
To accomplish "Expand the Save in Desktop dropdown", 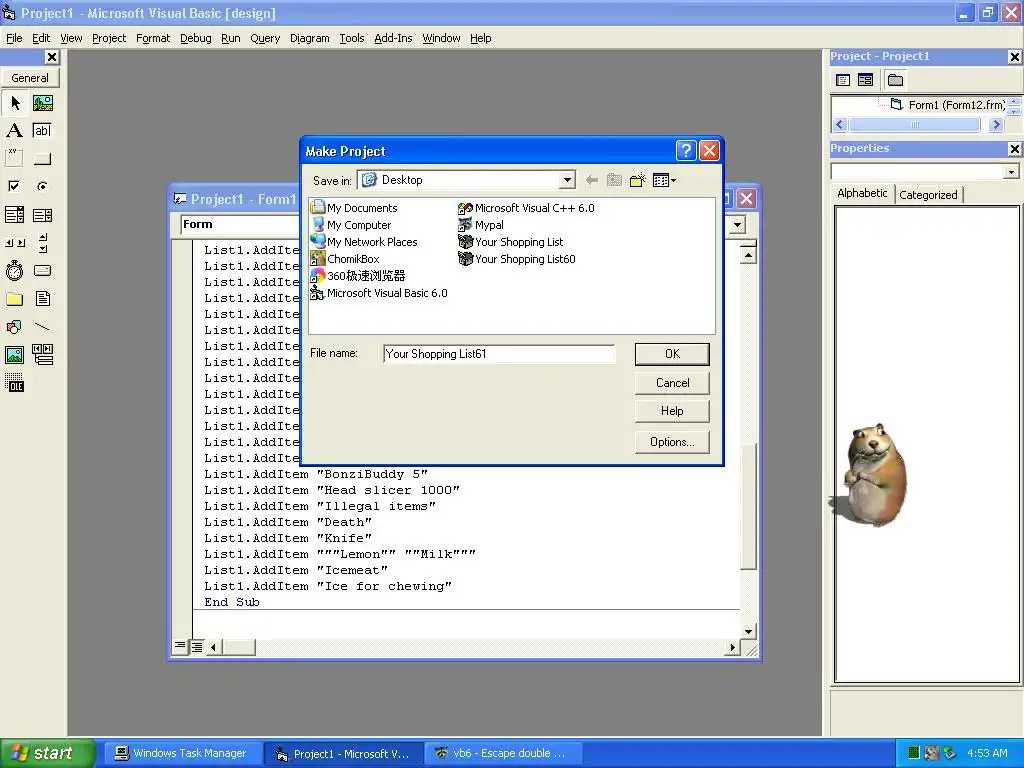I will (567, 180).
